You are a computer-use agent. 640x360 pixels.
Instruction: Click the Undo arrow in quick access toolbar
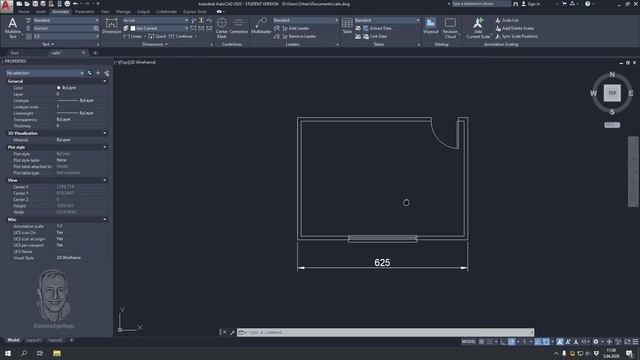coord(76,4)
